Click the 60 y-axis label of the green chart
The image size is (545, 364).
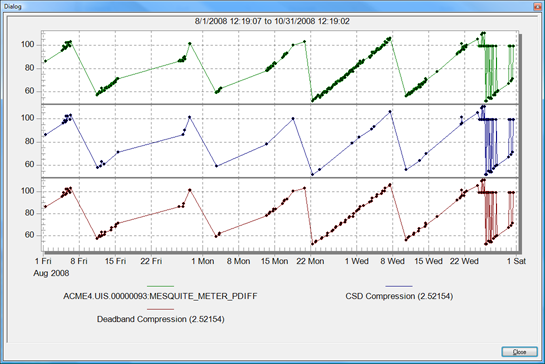pos(30,91)
